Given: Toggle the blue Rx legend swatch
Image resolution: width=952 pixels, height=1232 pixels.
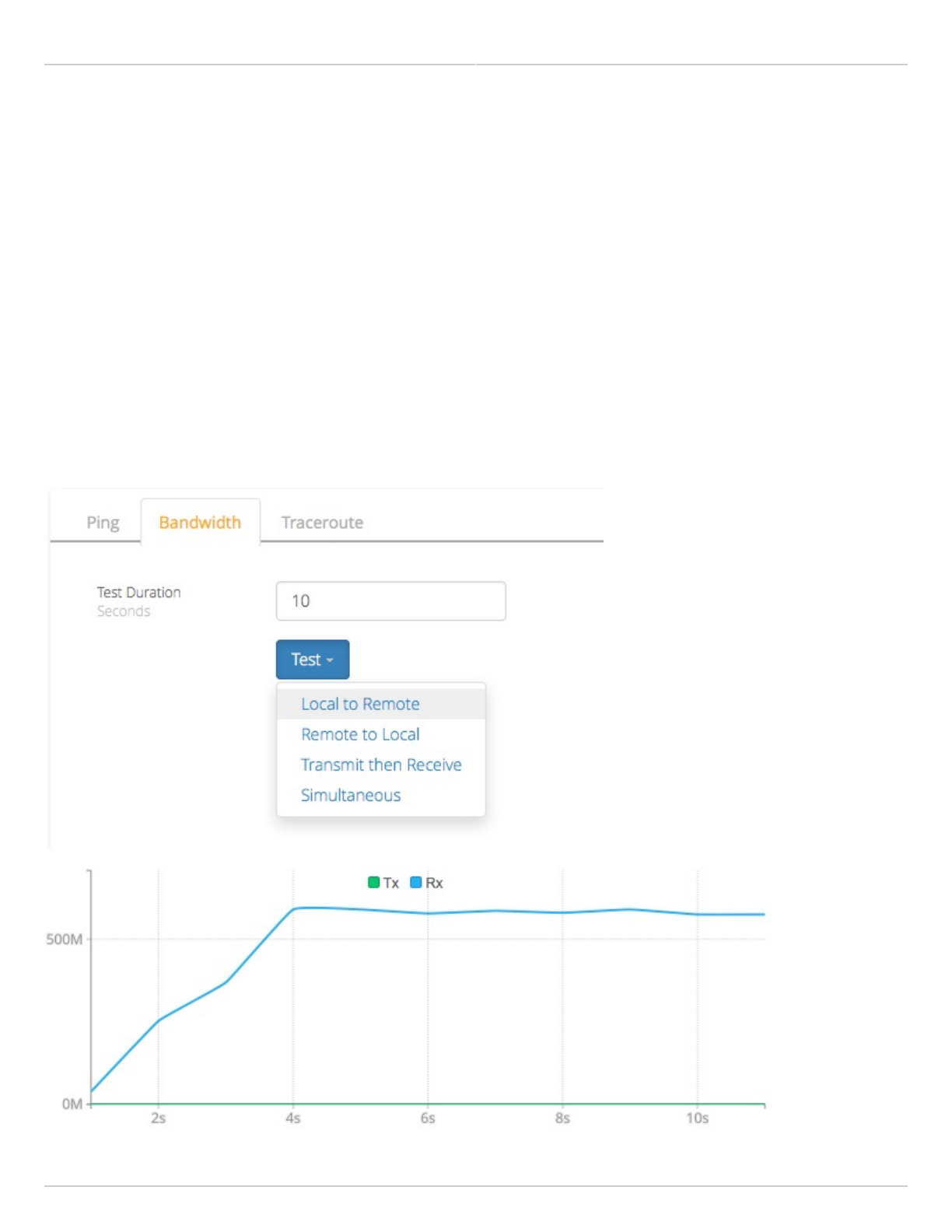Looking at the screenshot, I should pos(415,882).
